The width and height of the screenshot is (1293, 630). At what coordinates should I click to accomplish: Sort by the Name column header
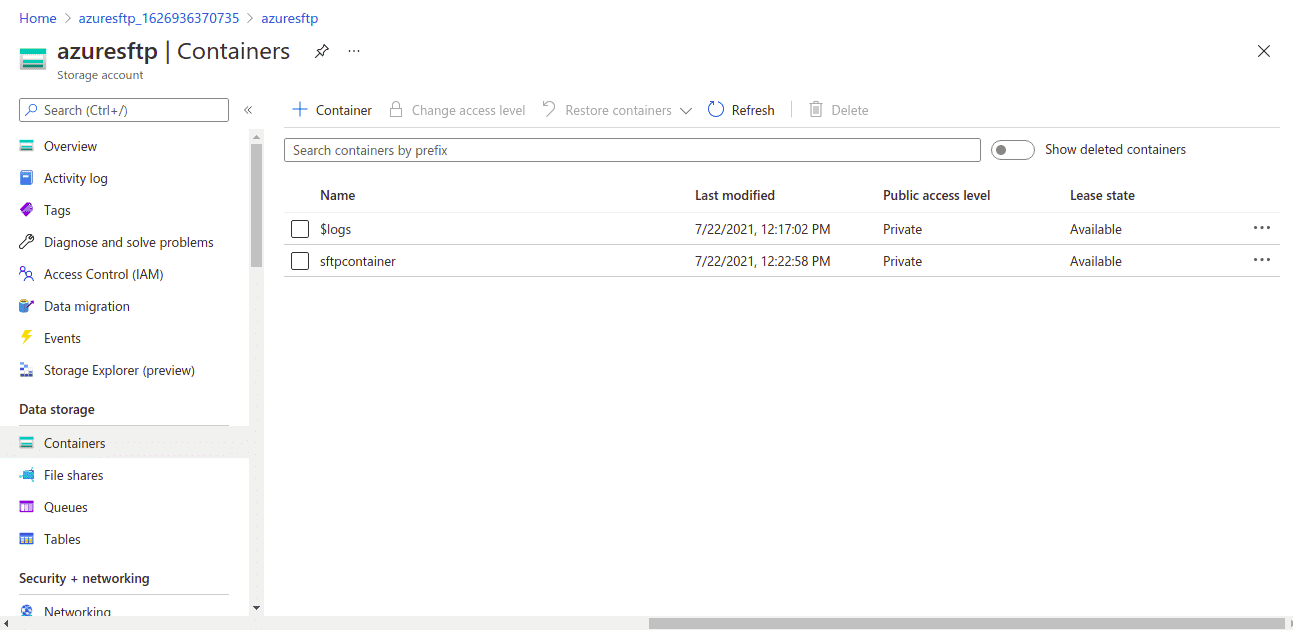(x=338, y=195)
